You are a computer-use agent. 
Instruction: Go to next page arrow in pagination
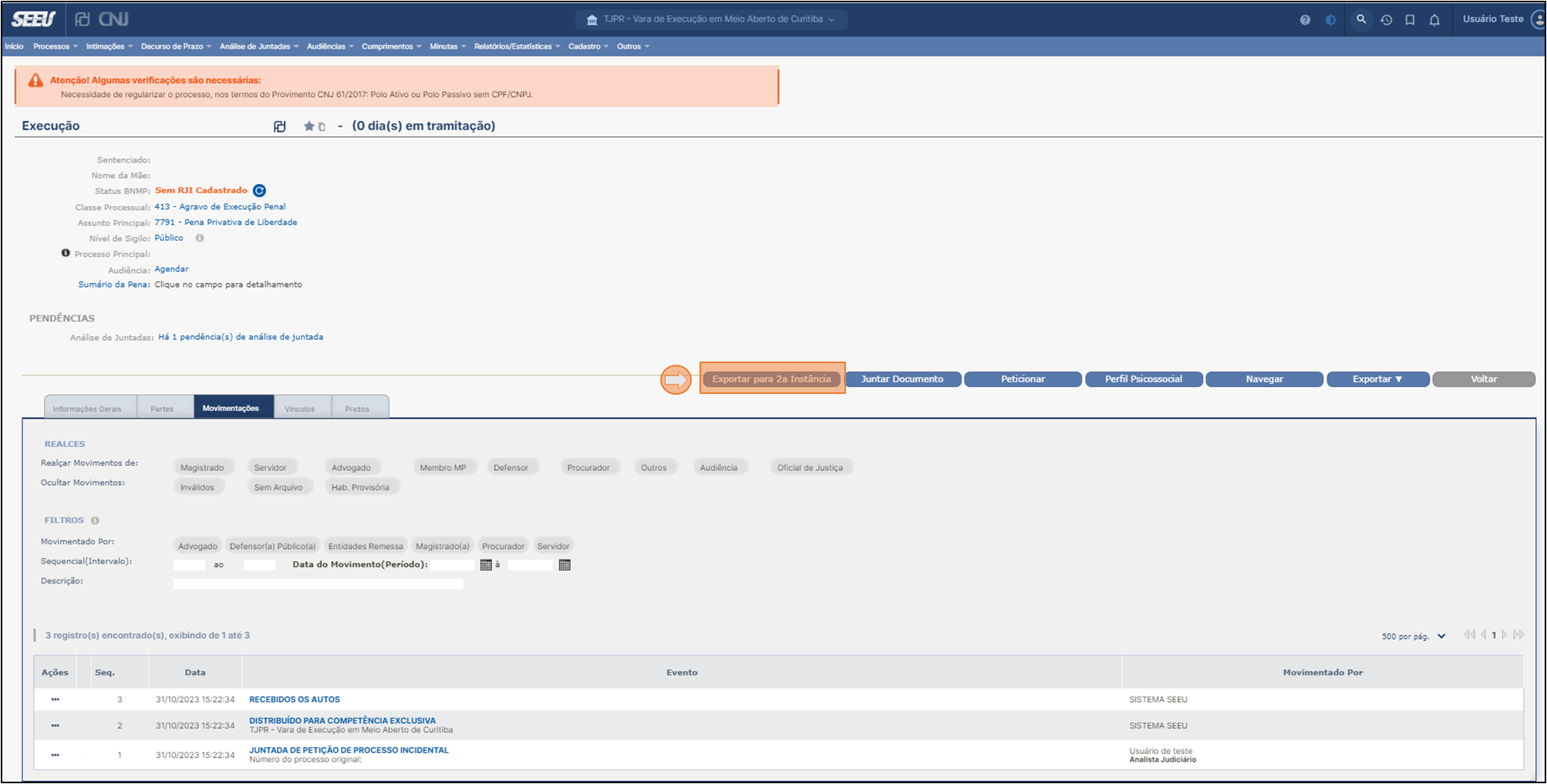(1505, 634)
